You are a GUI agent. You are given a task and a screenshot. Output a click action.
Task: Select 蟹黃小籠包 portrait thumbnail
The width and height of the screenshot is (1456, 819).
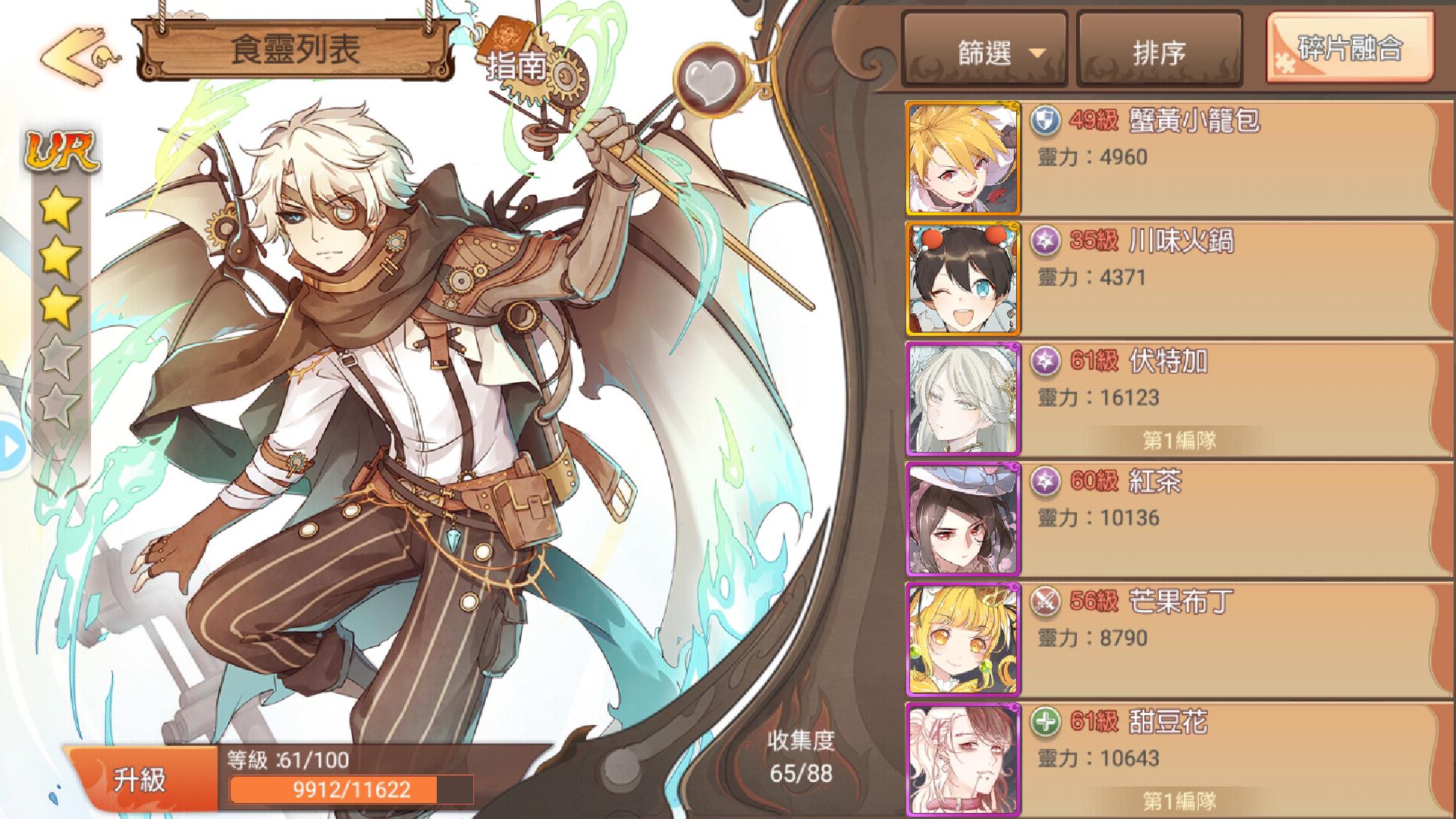pyautogui.click(x=963, y=158)
